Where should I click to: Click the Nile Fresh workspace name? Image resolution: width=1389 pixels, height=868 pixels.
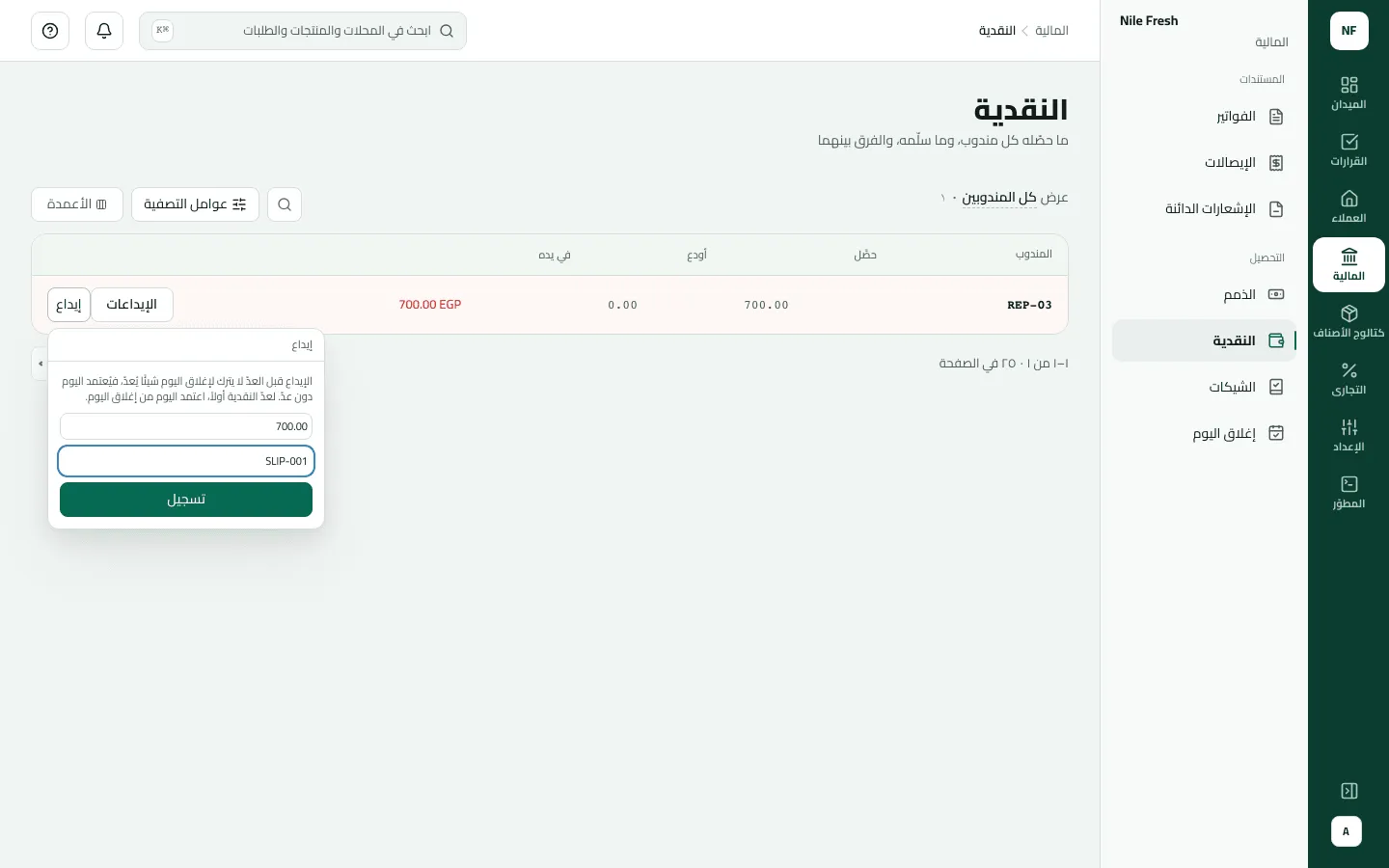1149,20
